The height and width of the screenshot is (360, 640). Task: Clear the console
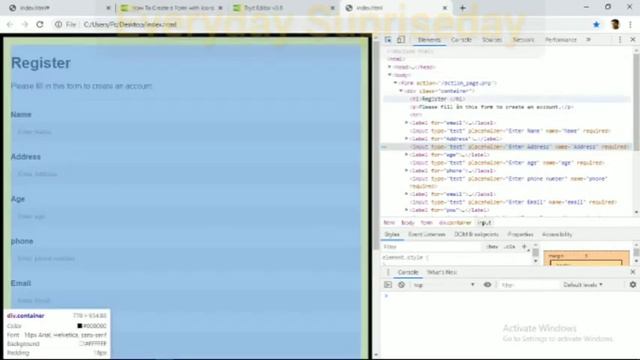point(401,285)
